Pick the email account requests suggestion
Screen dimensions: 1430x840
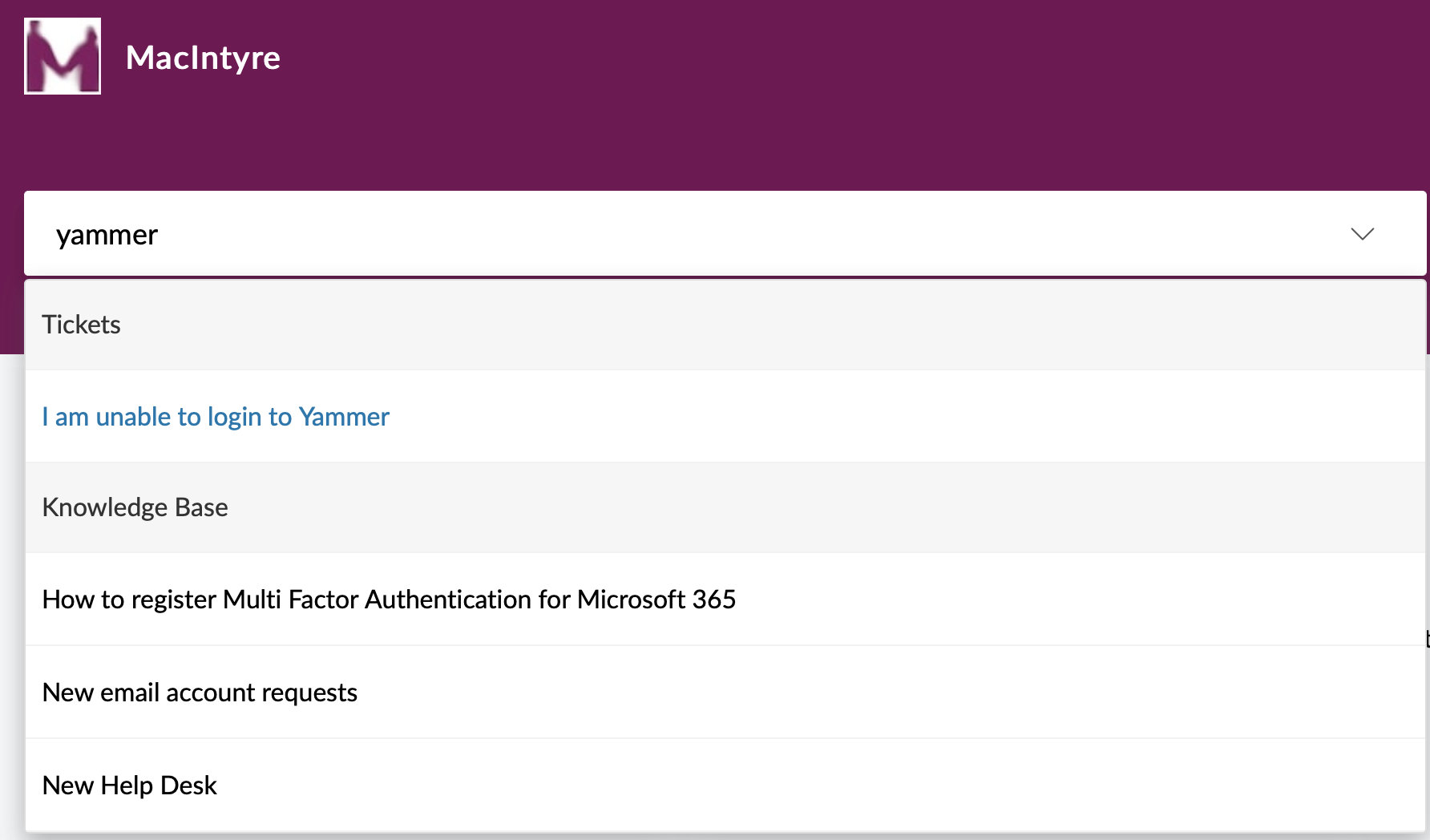point(200,693)
